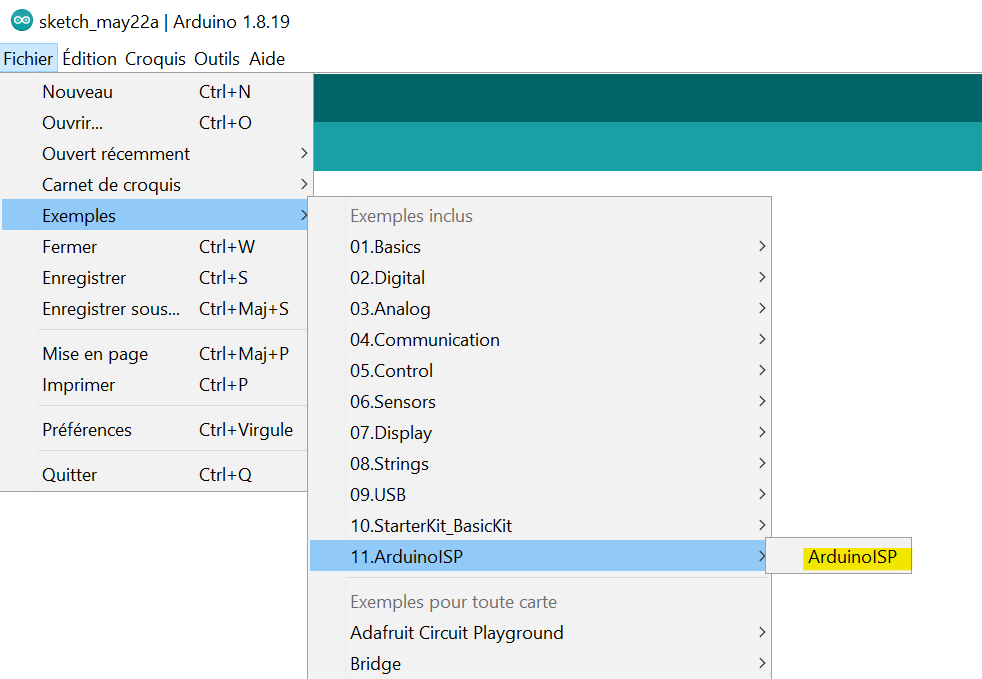Expand the 11.ArduinoISP submenu entry

[x=539, y=556]
